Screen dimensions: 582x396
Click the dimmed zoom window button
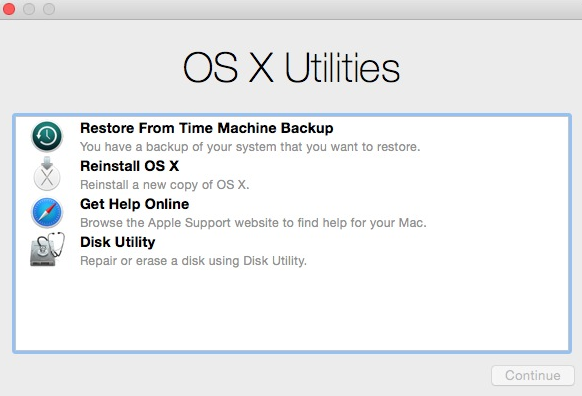point(49,9)
